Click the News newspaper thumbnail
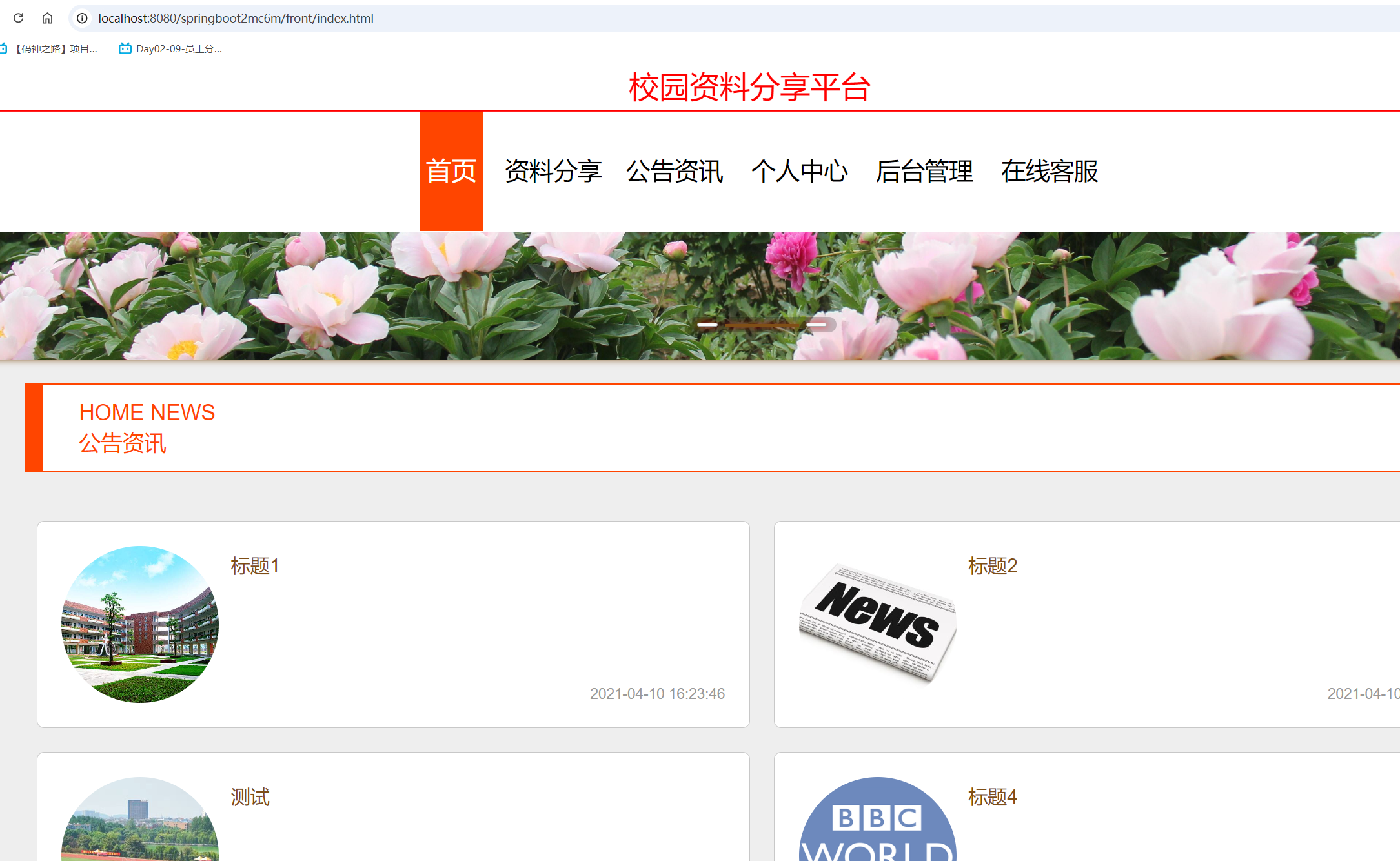This screenshot has height=861, width=1400. (877, 624)
